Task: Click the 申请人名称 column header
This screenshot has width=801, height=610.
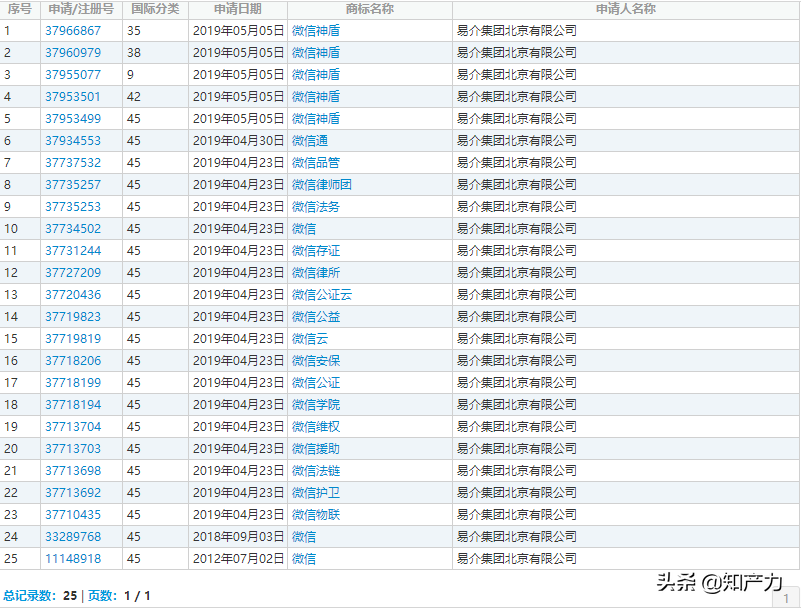Action: click(626, 9)
